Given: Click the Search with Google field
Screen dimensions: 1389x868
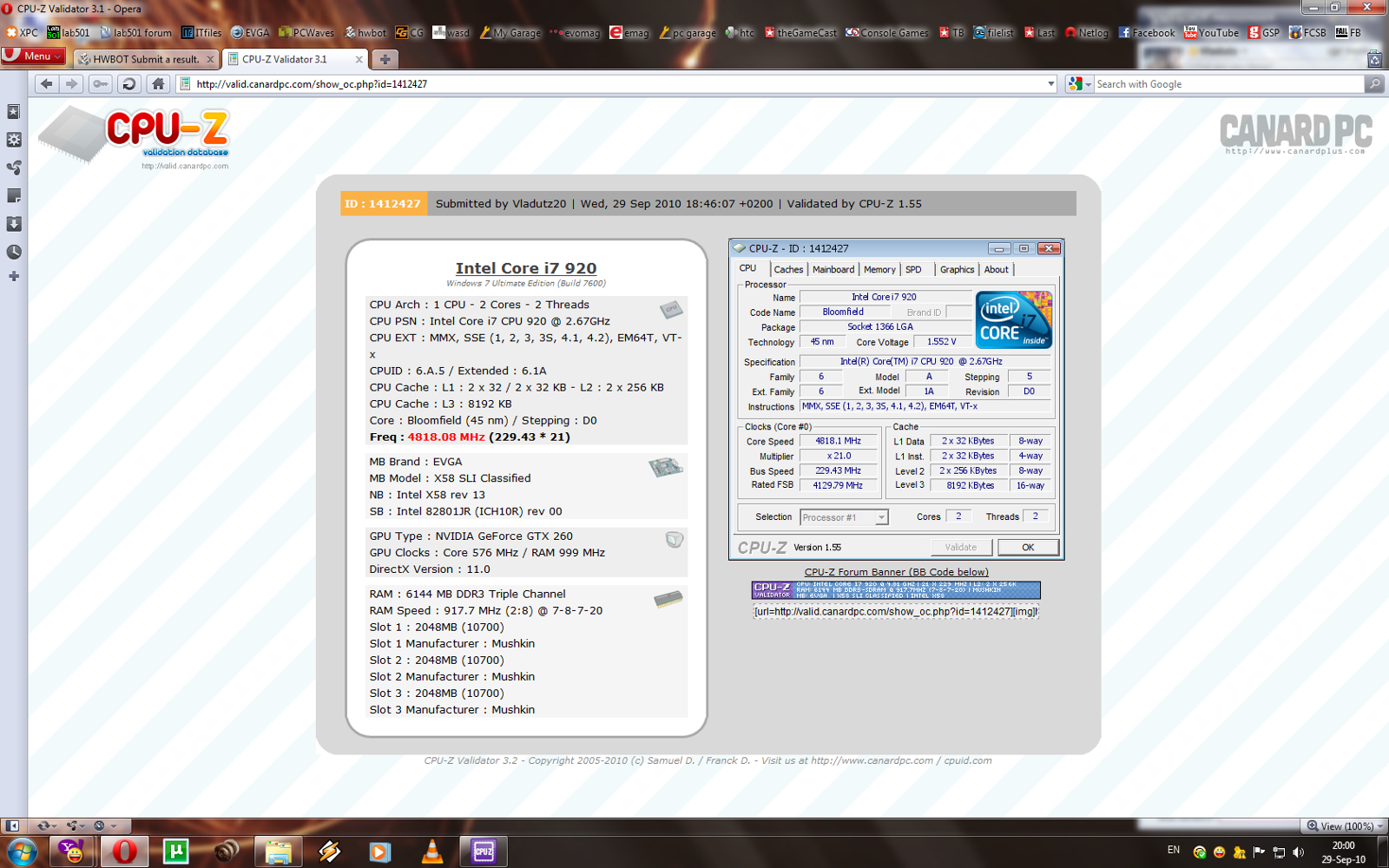Looking at the screenshot, I should pos(1228,84).
